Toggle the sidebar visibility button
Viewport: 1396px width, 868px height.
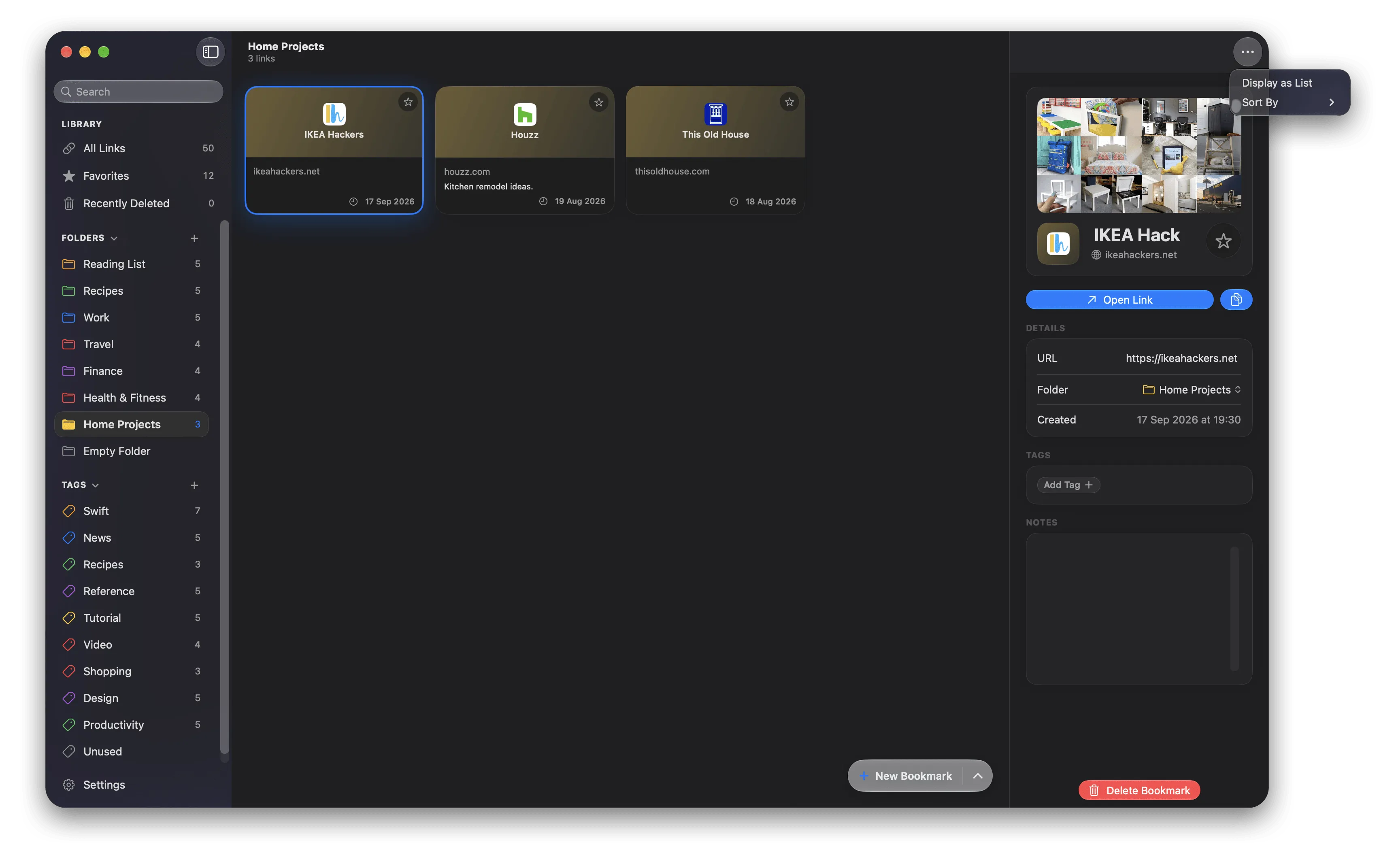pos(210,52)
